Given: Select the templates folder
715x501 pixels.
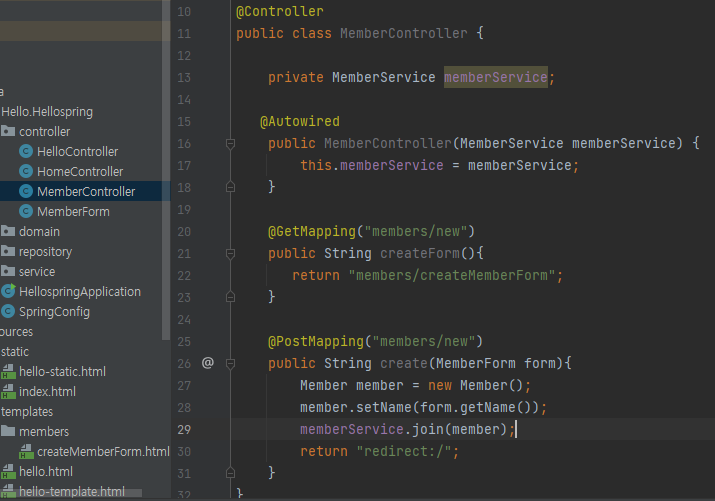Looking at the screenshot, I should 27,412.
